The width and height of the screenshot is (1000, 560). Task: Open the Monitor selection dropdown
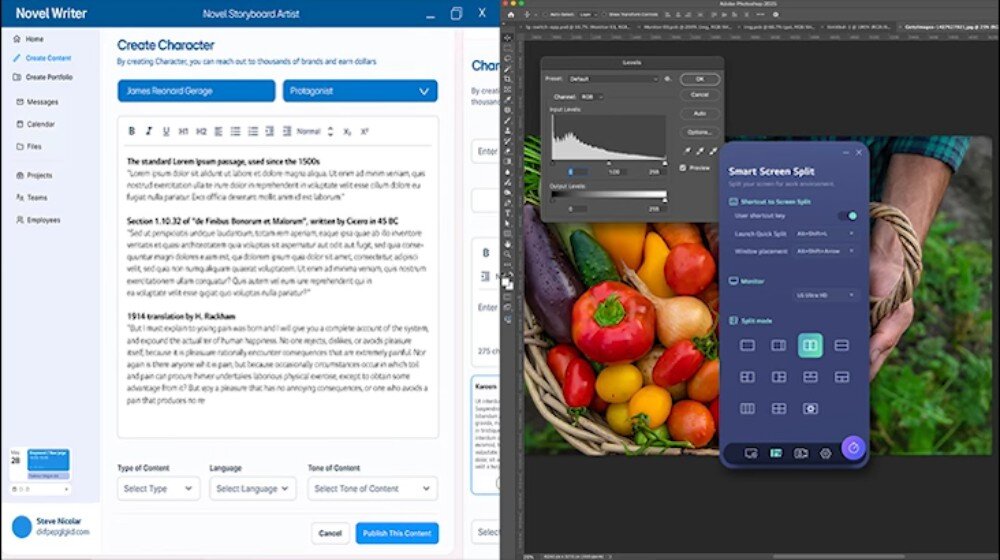tap(825, 295)
